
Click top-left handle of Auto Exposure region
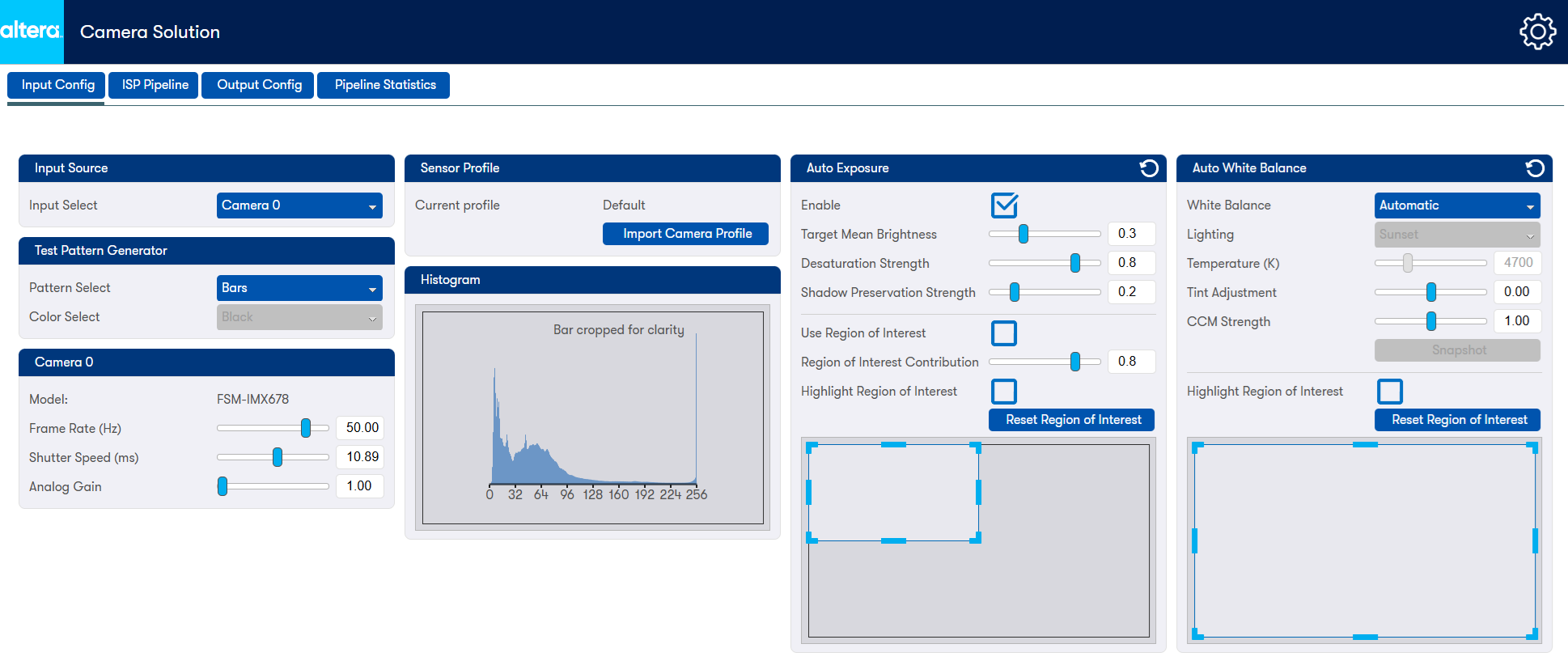coord(812,447)
